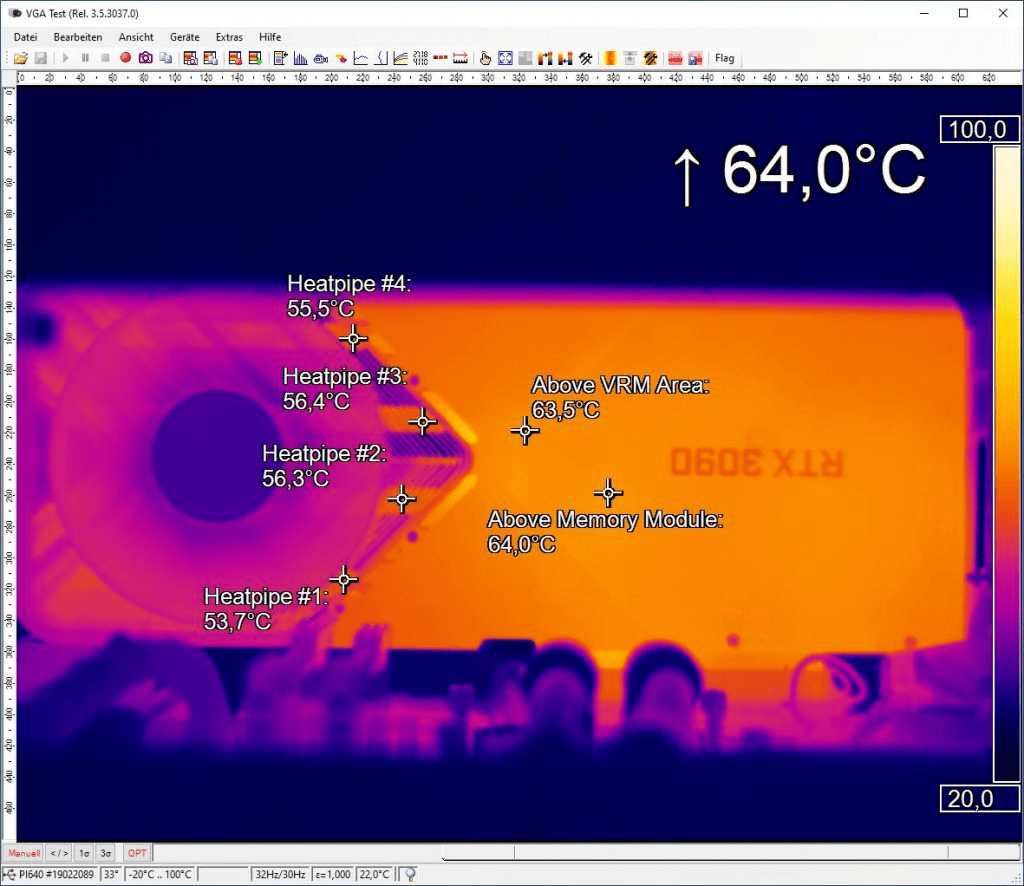1024x886 pixels.
Task: Click the orange striped hammer icon
Action: click(650, 58)
